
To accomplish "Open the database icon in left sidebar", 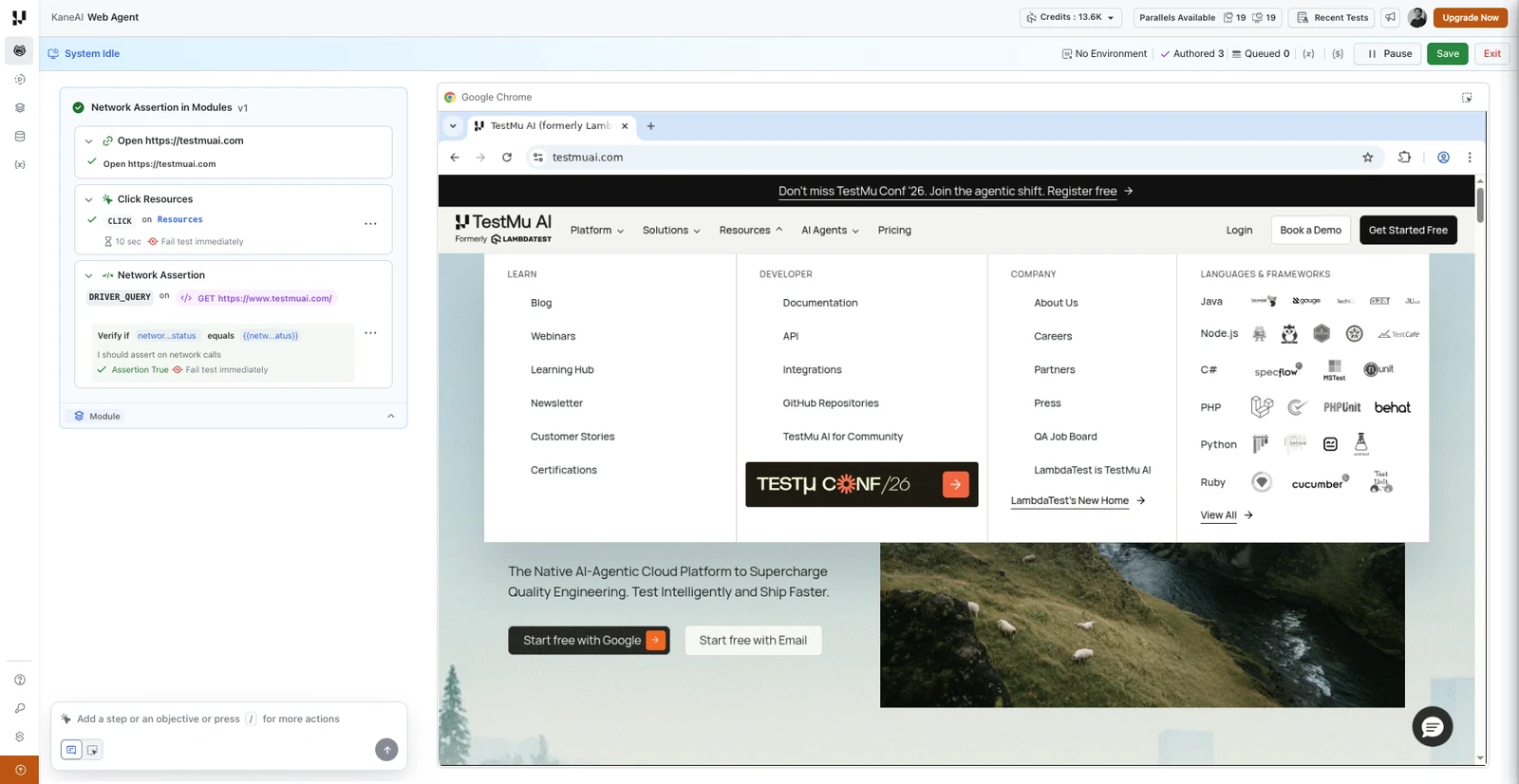I will (x=20, y=137).
